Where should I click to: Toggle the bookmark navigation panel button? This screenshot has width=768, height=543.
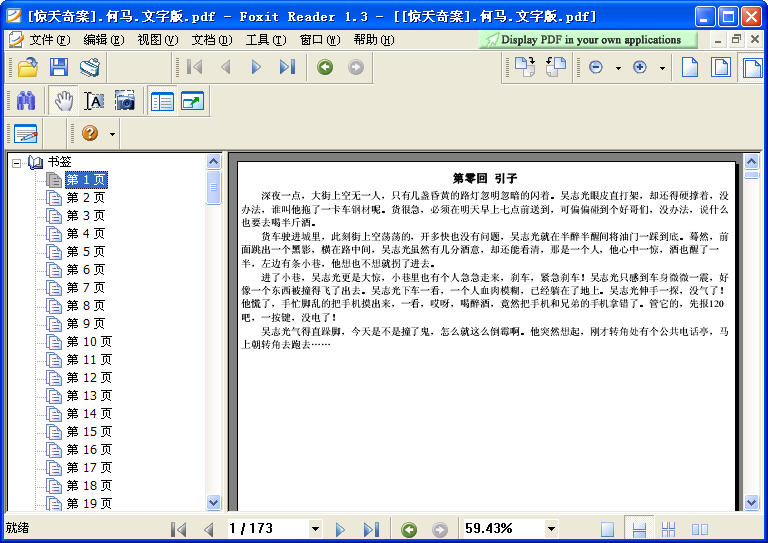coord(162,101)
